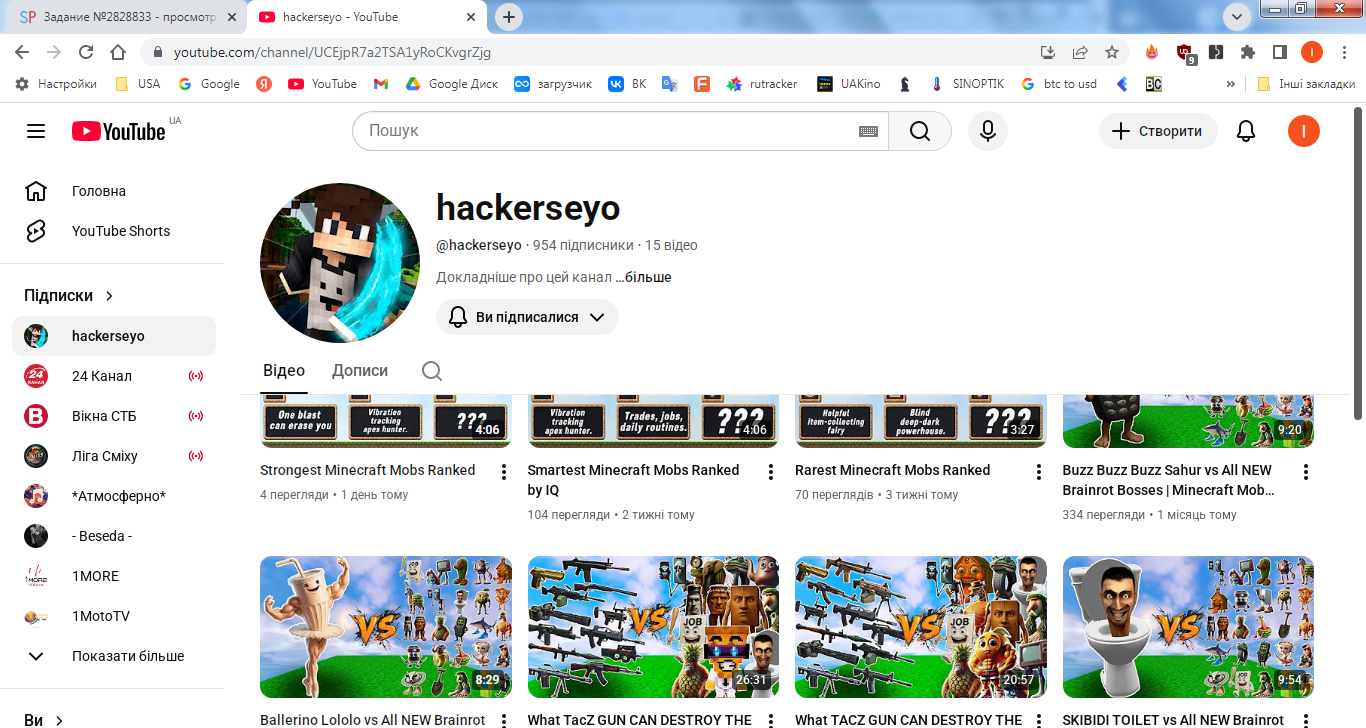Image resolution: width=1366 pixels, height=728 pixels.
Task: Expand Показати більше in subscriptions
Action: coord(114,656)
